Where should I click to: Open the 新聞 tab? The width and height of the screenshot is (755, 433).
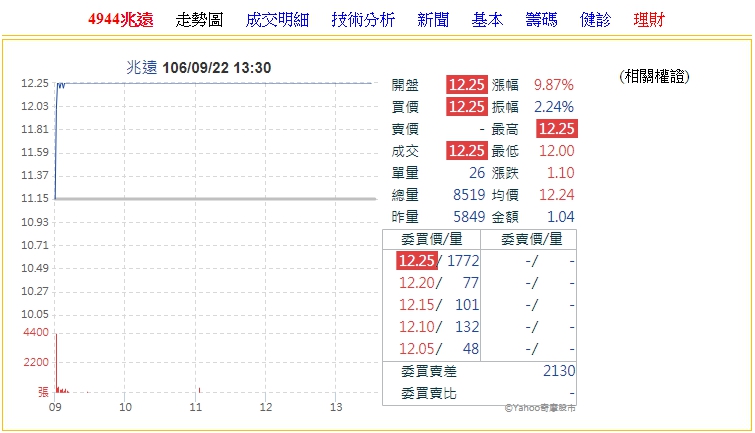click(433, 20)
